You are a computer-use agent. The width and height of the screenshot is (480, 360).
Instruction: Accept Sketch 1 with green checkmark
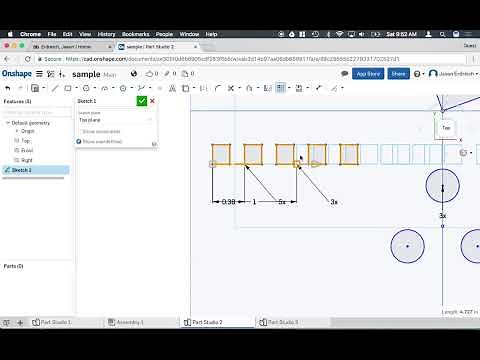pos(142,101)
